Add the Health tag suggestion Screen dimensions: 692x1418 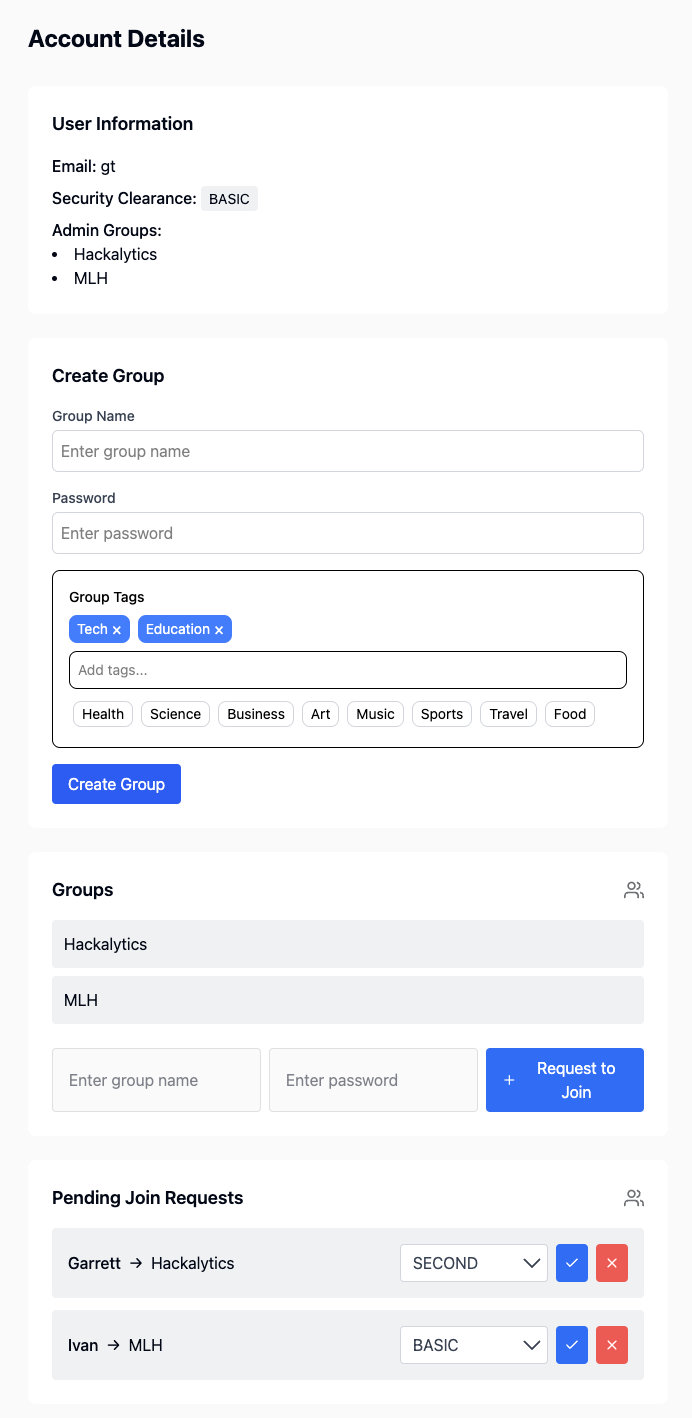pyautogui.click(x=103, y=714)
